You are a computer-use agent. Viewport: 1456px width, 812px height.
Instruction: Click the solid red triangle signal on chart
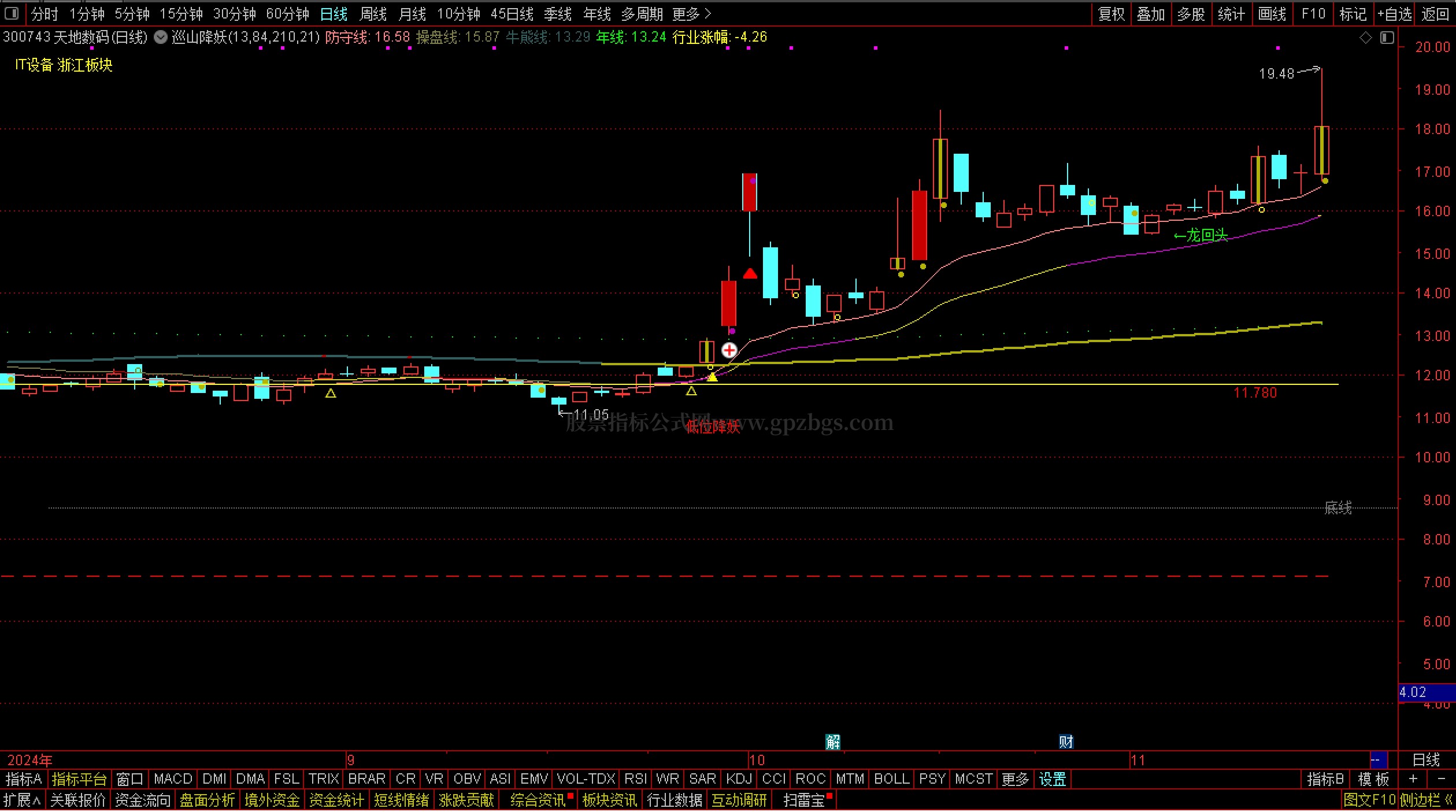coord(750,273)
